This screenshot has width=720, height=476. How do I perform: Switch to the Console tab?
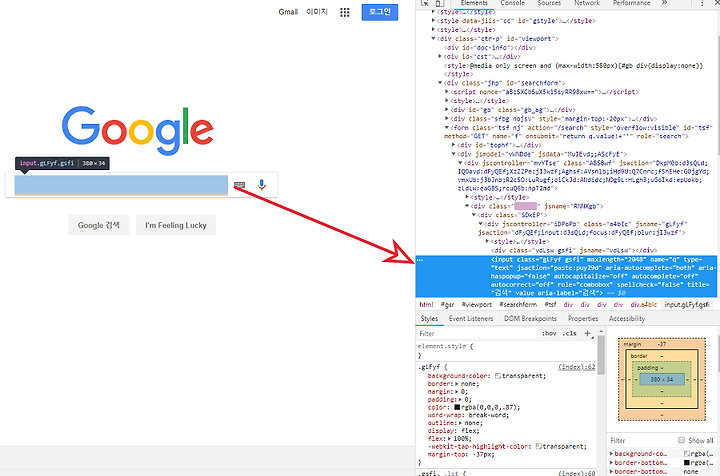pos(512,3)
